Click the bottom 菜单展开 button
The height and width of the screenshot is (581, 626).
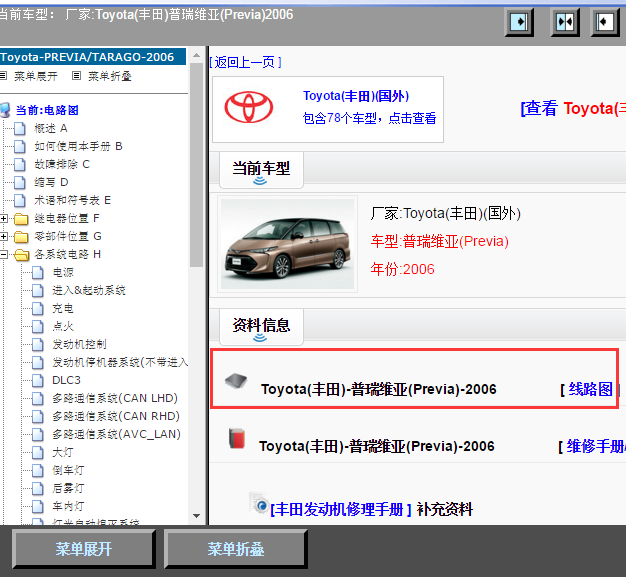pos(84,550)
